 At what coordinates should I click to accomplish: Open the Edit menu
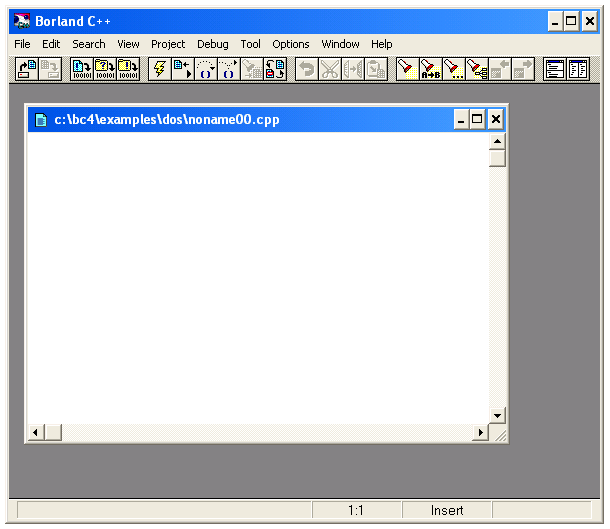[x=51, y=44]
